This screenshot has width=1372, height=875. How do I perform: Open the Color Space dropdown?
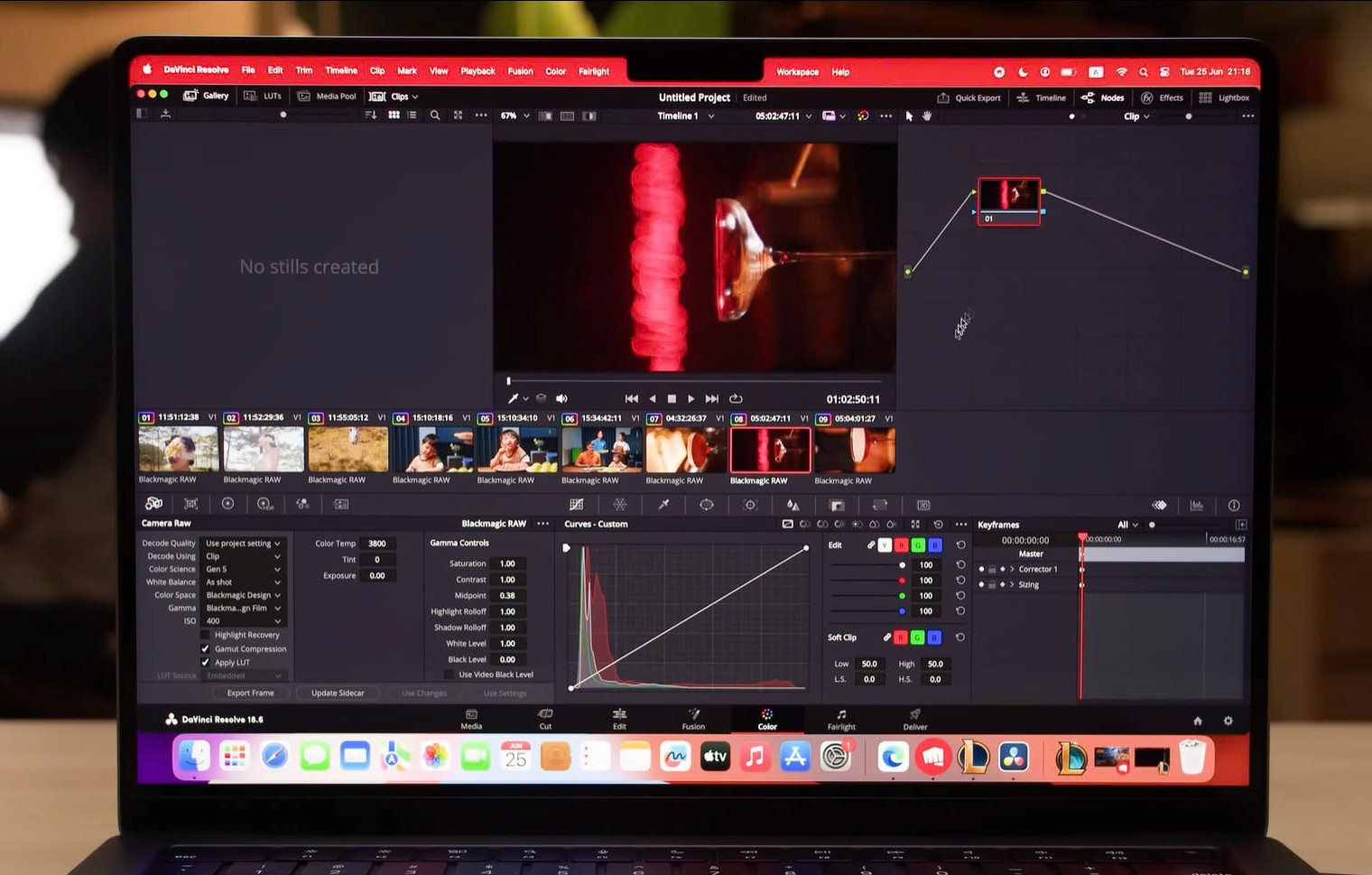pyautogui.click(x=243, y=595)
